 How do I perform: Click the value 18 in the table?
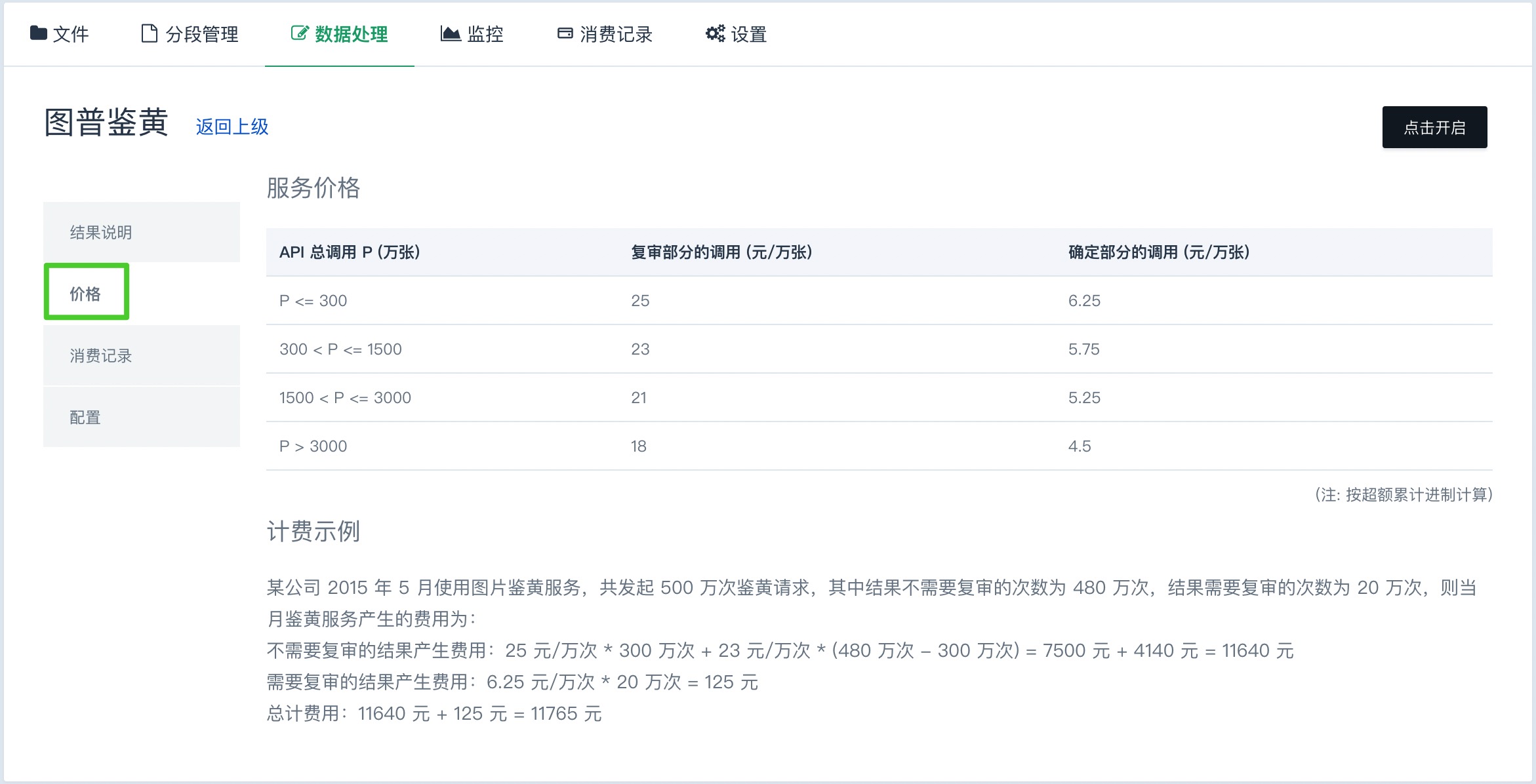tap(639, 446)
